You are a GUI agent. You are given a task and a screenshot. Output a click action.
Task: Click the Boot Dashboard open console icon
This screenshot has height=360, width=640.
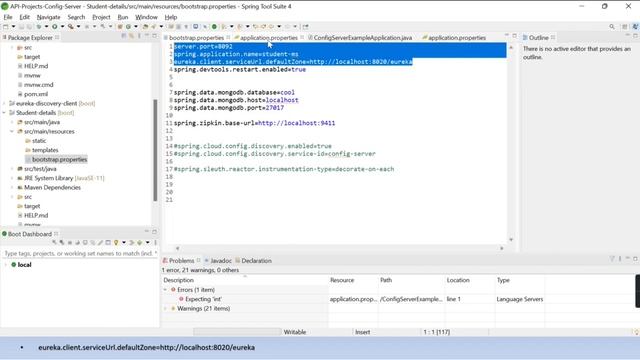pos(85,242)
